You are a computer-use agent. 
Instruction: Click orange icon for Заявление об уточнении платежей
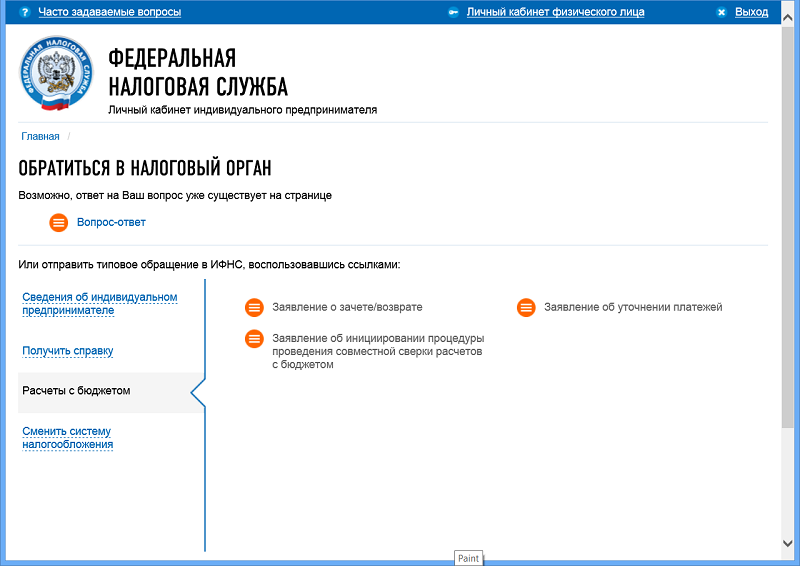526,308
